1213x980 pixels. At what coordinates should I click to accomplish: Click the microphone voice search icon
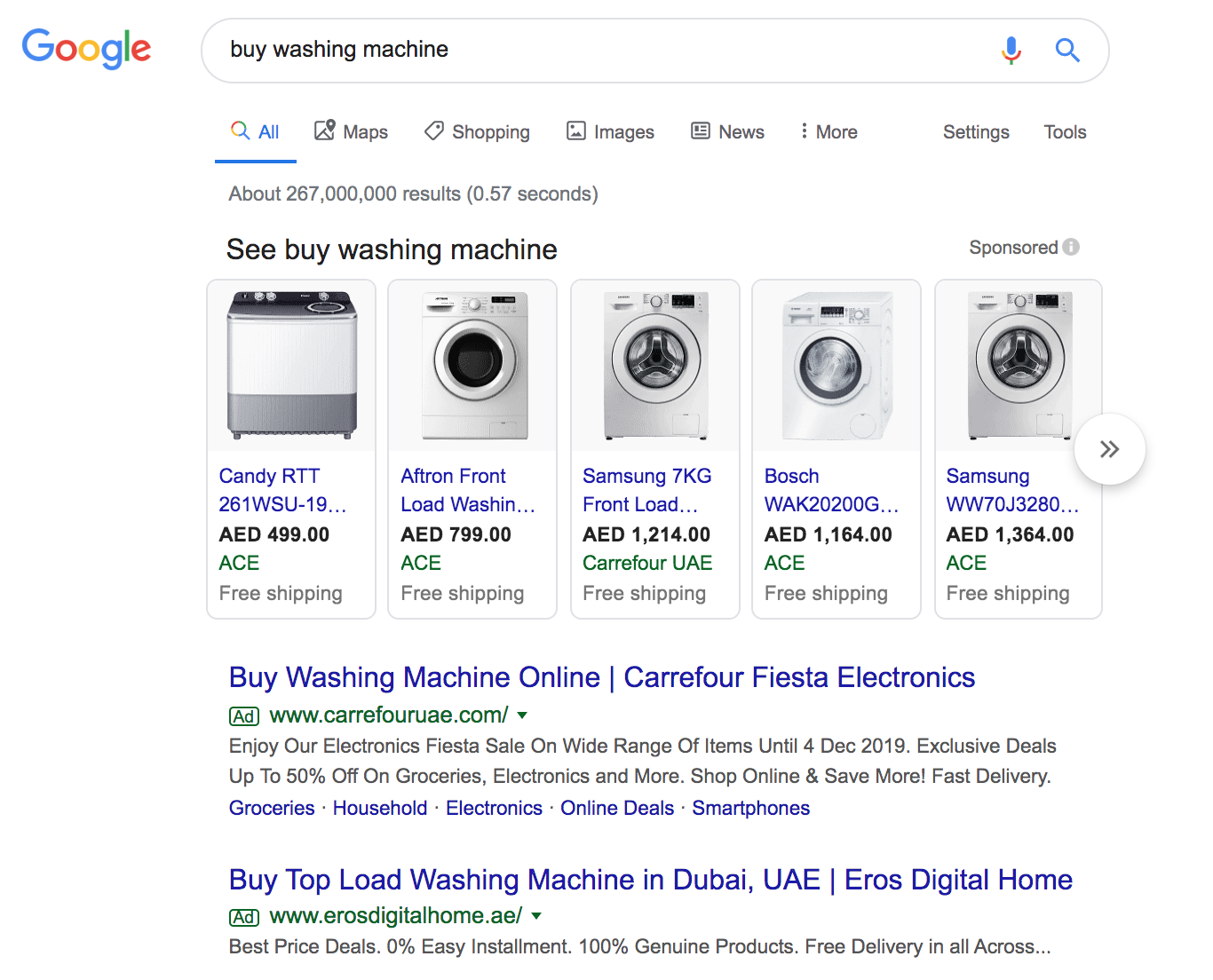(1011, 51)
